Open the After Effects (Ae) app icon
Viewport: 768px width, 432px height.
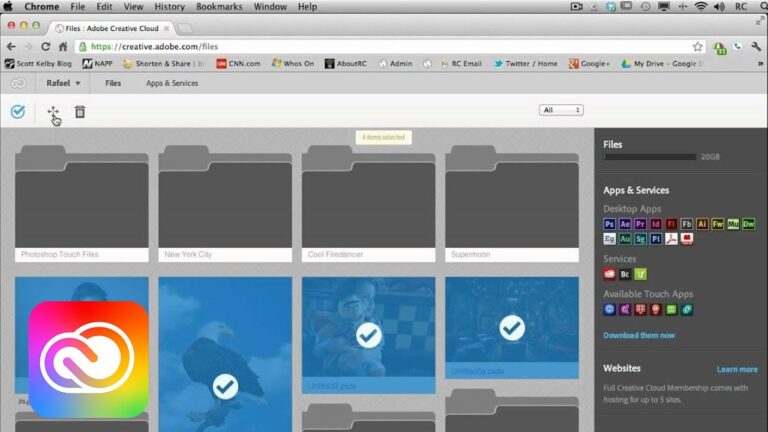tap(625, 224)
